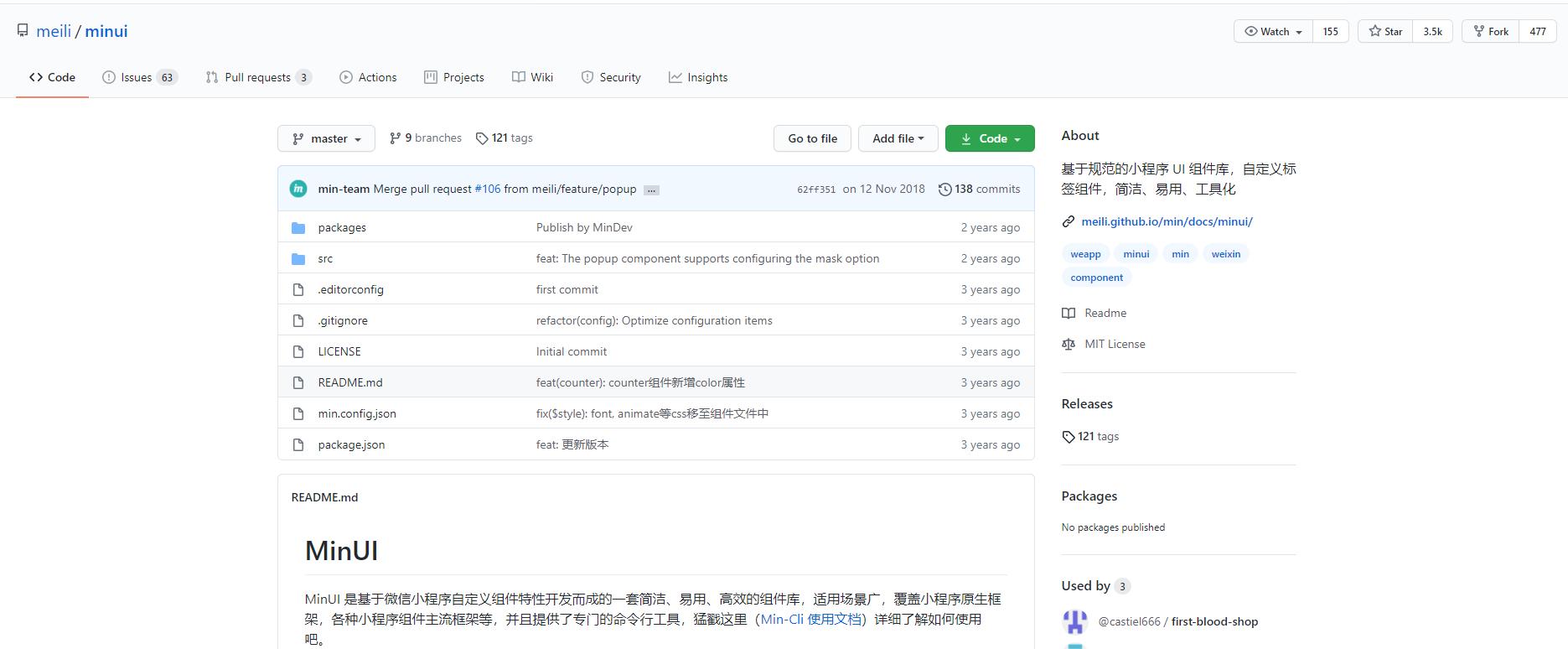Image resolution: width=1568 pixels, height=649 pixels.
Task: Open the .gitignore file
Action: point(343,320)
